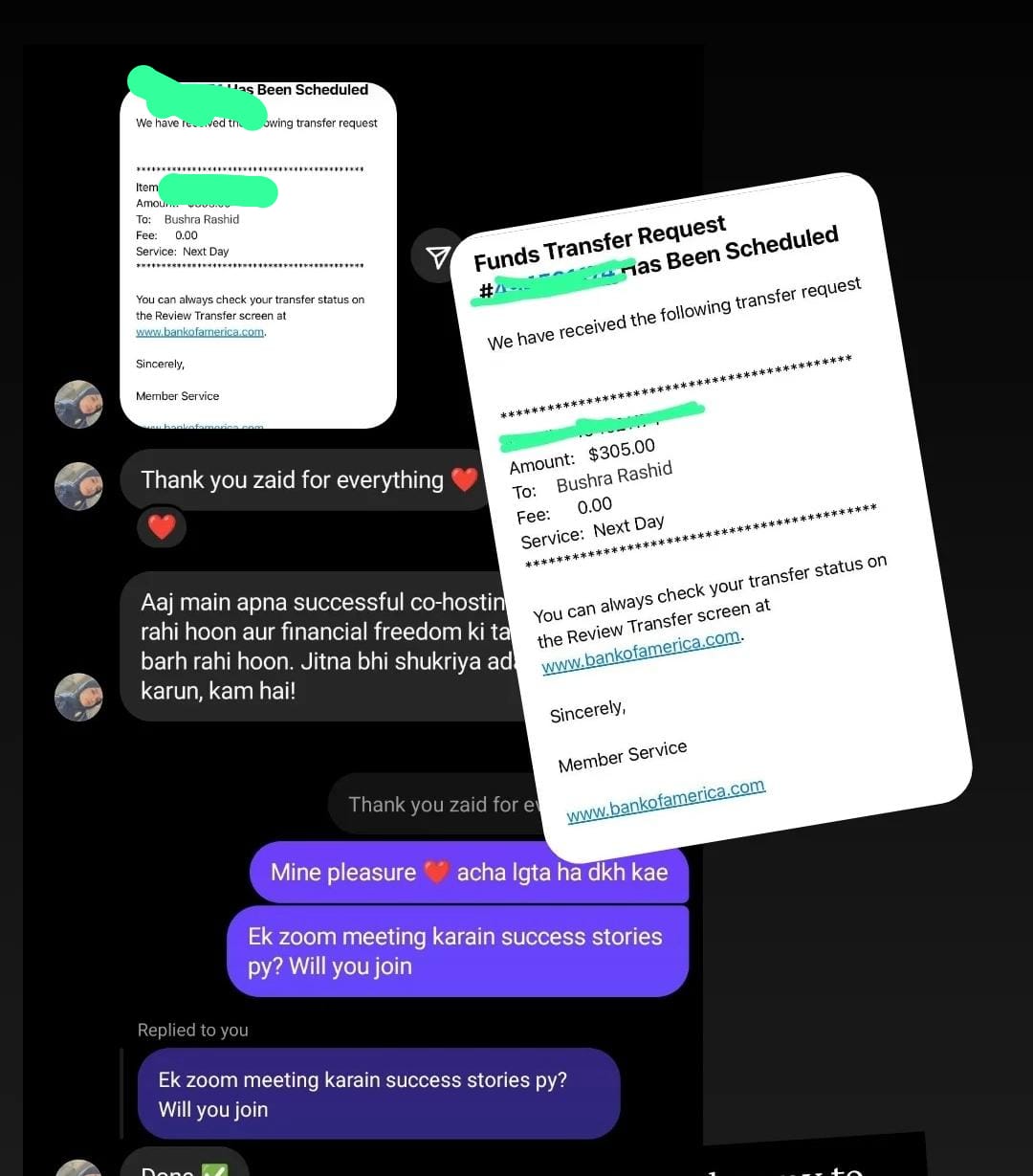The image size is (1033, 1176).
Task: Tap green checkmark emoji in Done message
Action: tap(215, 1169)
